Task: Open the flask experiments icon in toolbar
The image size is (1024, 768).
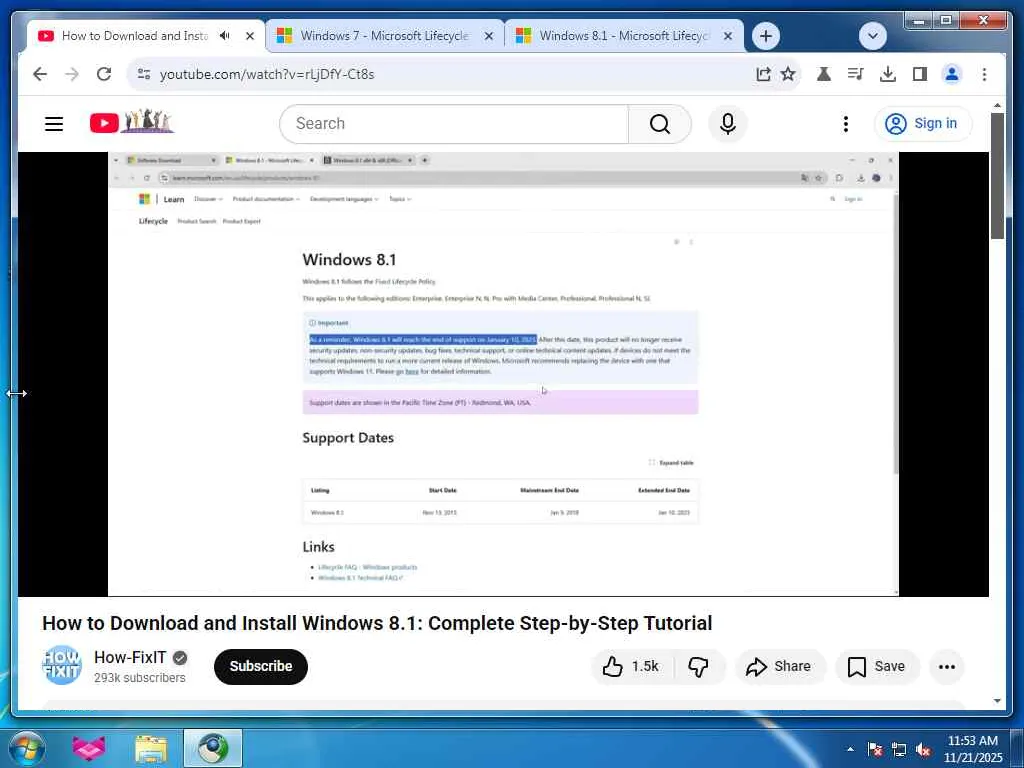Action: (824, 74)
